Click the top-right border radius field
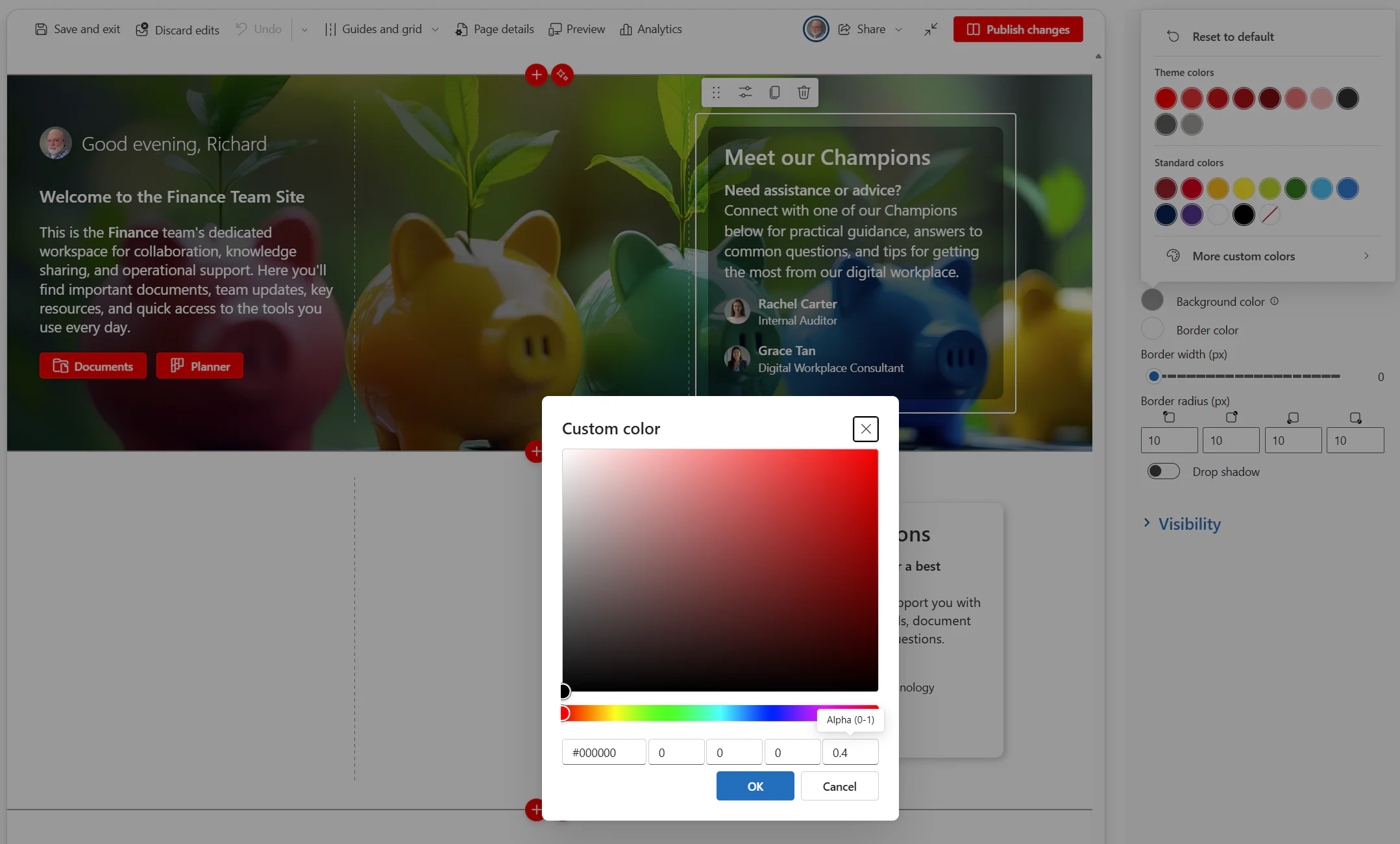 pos(1231,440)
